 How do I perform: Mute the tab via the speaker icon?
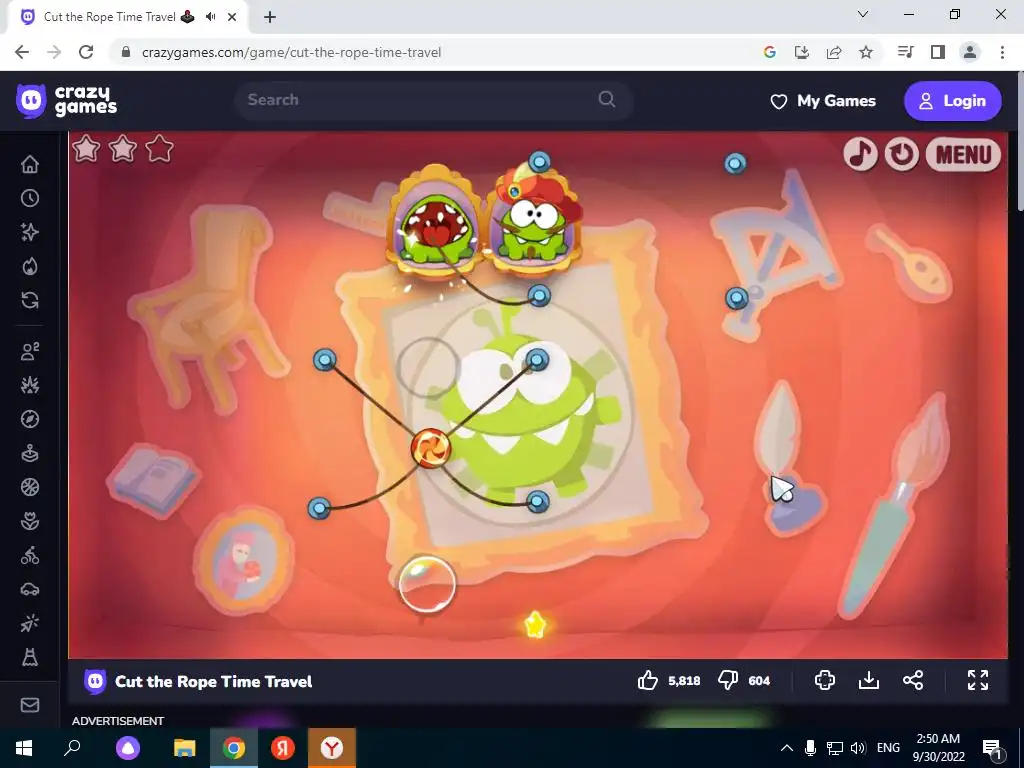tap(210, 17)
